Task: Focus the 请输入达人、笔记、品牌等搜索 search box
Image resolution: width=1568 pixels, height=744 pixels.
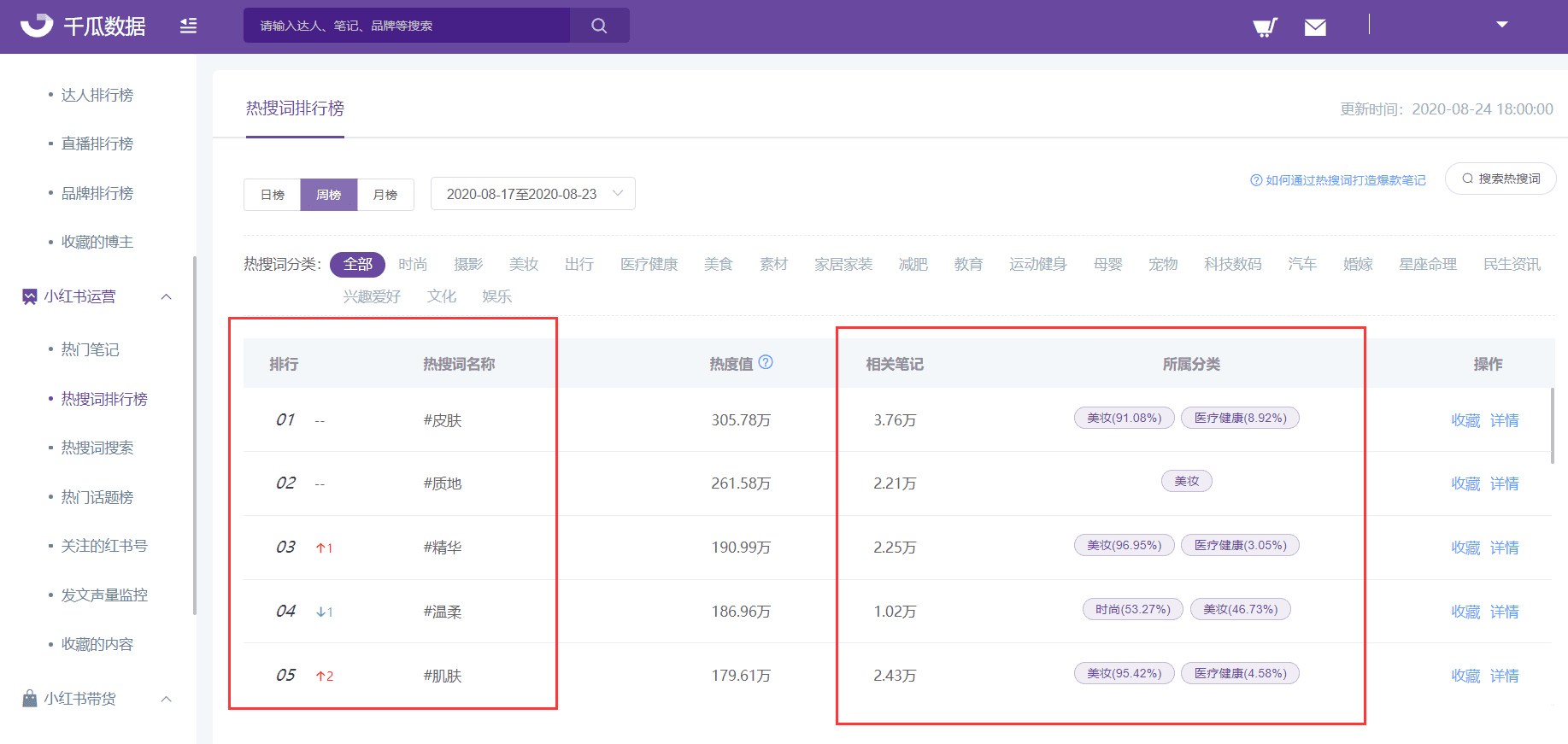Action: pyautogui.click(x=407, y=26)
